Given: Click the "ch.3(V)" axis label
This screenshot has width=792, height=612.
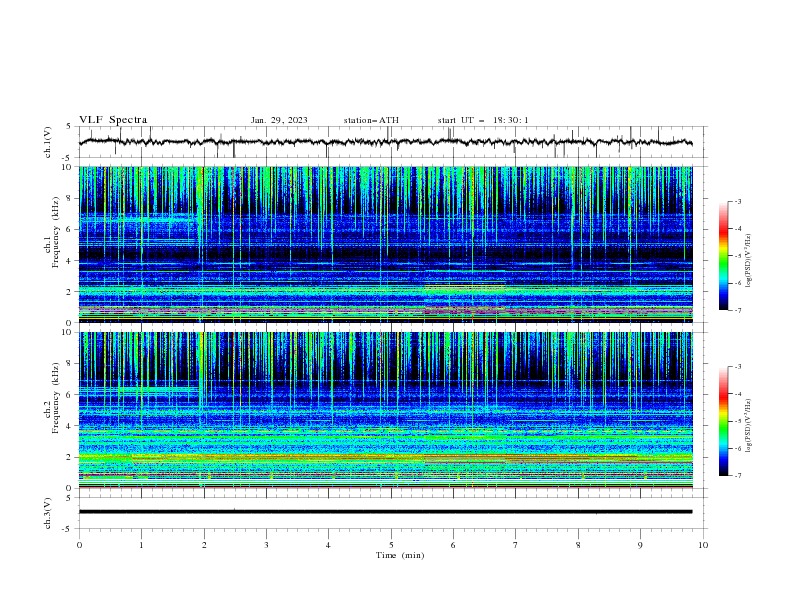Looking at the screenshot, I should 48,513.
